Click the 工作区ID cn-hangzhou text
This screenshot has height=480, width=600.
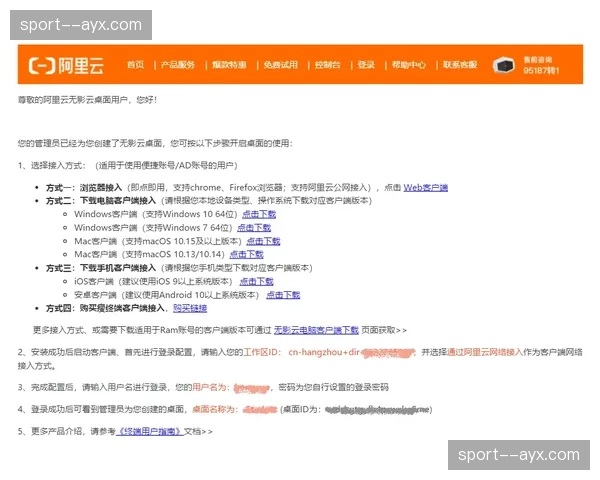coord(302,352)
